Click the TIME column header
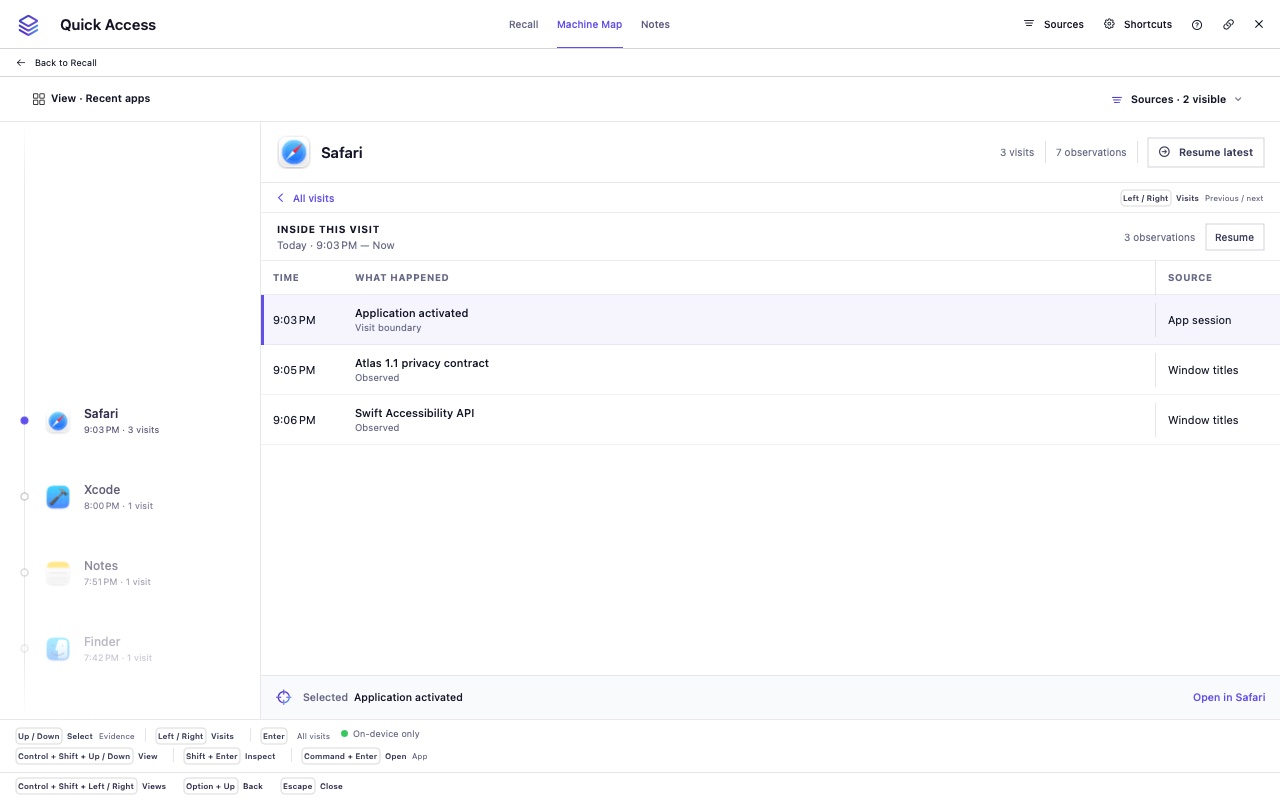The height and width of the screenshot is (800, 1280). [286, 278]
